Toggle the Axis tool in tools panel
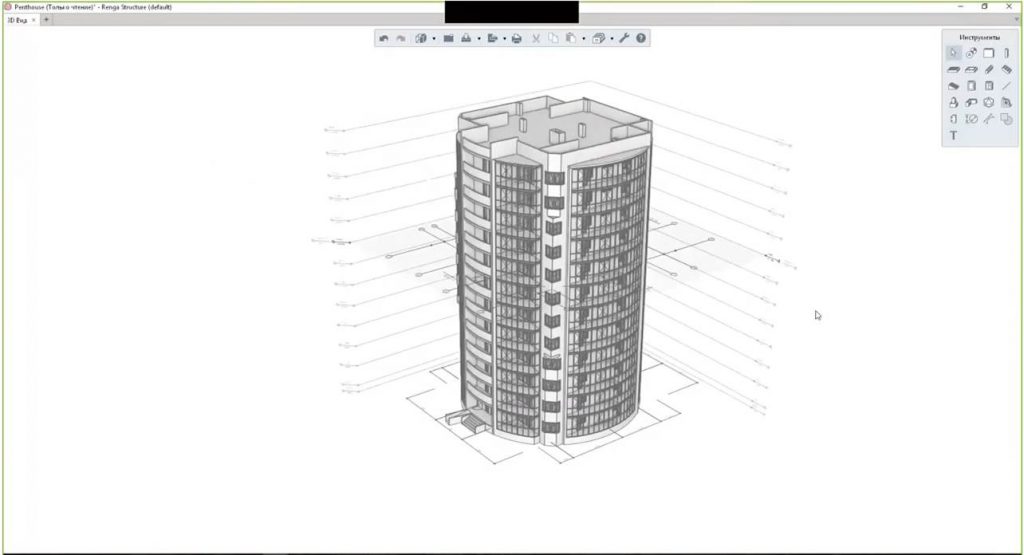Viewport: 1024px width, 555px height. (971, 53)
